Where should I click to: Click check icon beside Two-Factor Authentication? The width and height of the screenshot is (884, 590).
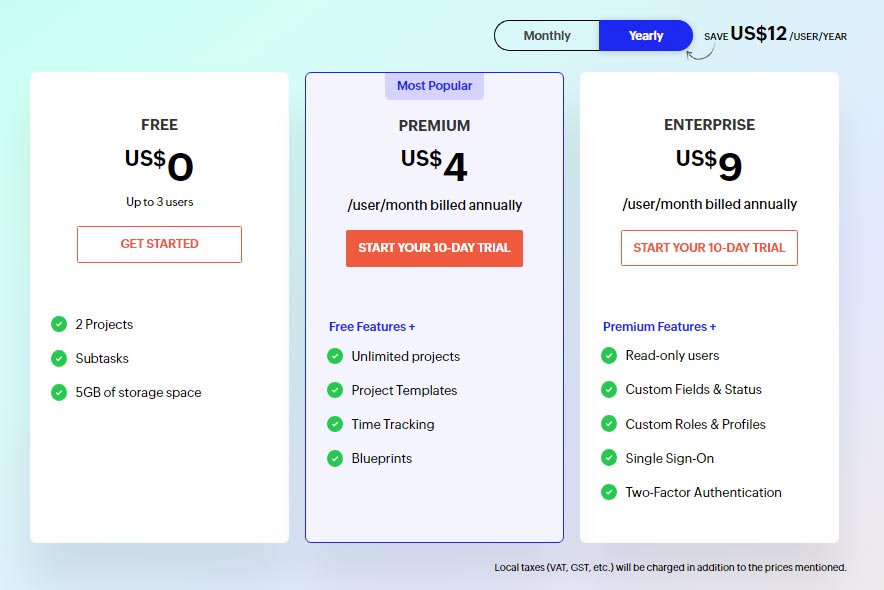point(609,492)
